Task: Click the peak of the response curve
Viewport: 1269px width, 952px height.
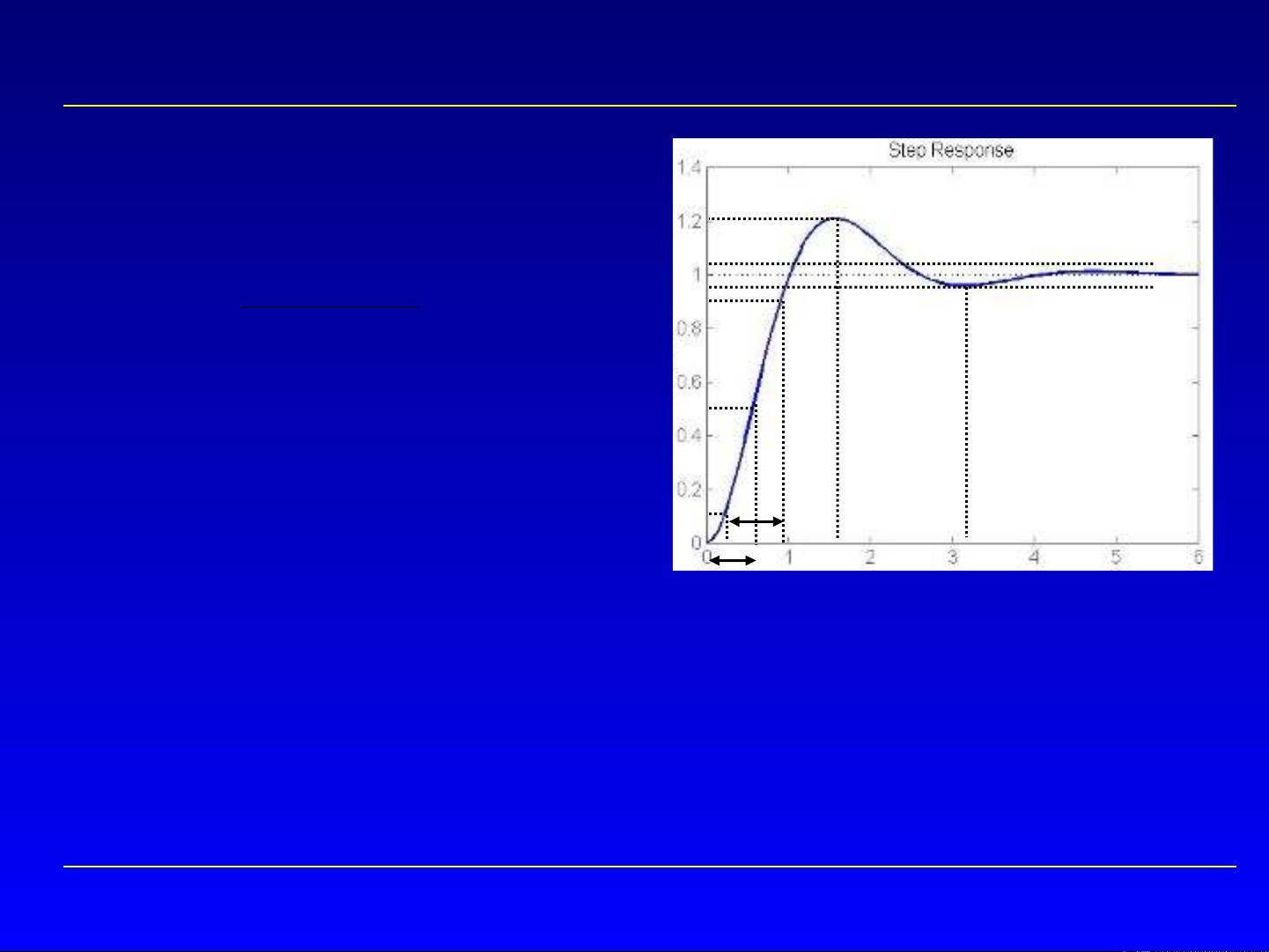Action: 836,218
